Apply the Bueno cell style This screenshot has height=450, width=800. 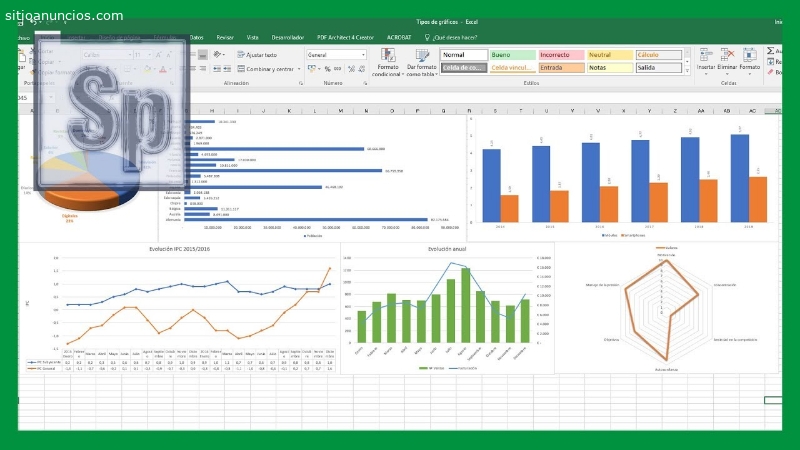[513, 55]
